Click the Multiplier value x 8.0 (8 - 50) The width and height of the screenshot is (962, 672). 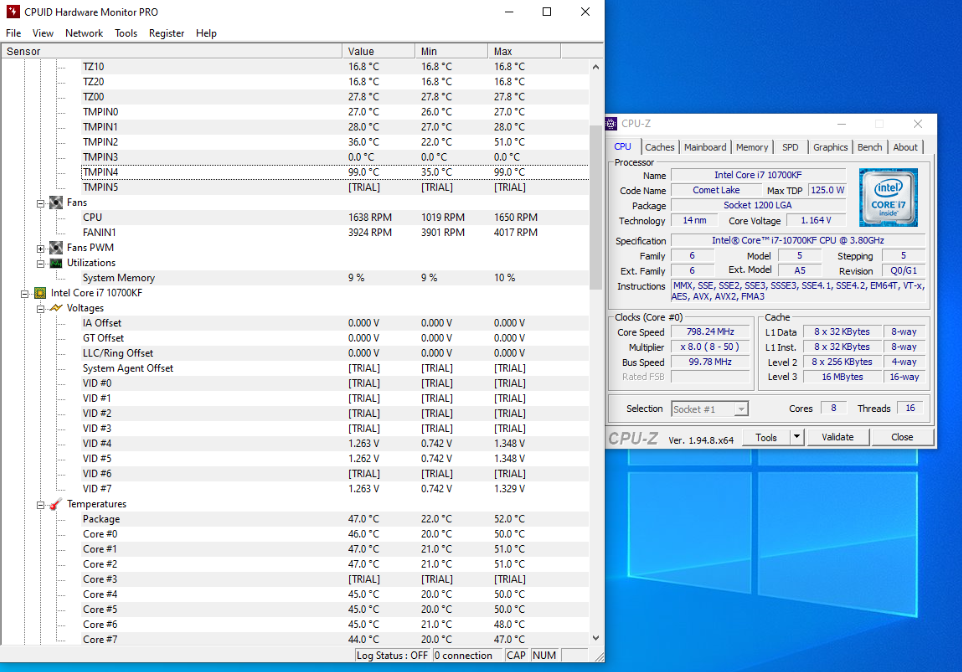710,347
